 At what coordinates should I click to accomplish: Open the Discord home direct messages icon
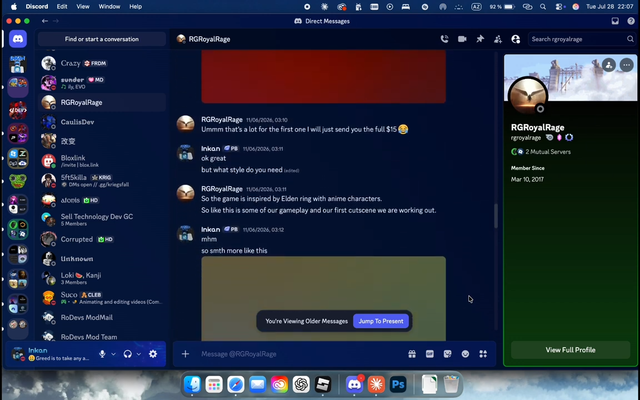click(18, 39)
